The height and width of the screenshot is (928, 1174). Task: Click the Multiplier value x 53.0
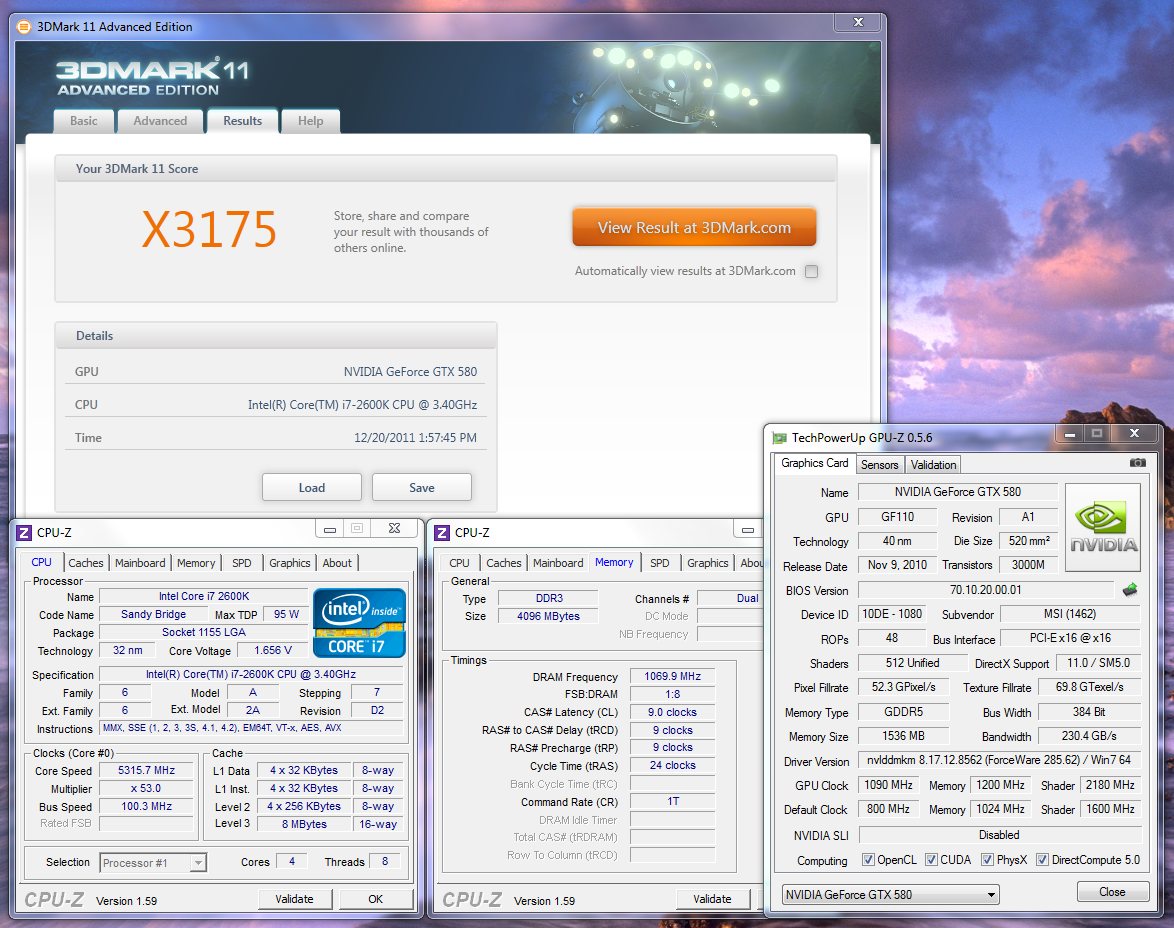[147, 788]
